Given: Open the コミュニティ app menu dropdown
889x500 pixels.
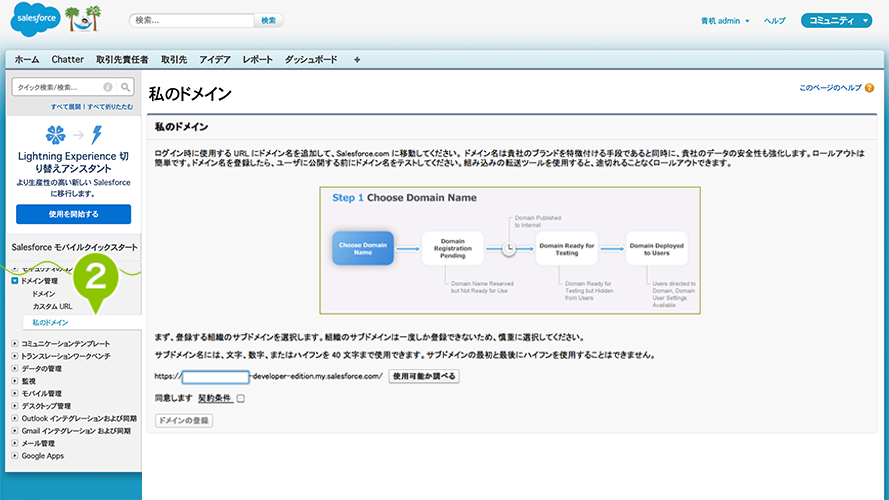Looking at the screenshot, I should tap(836, 20).
